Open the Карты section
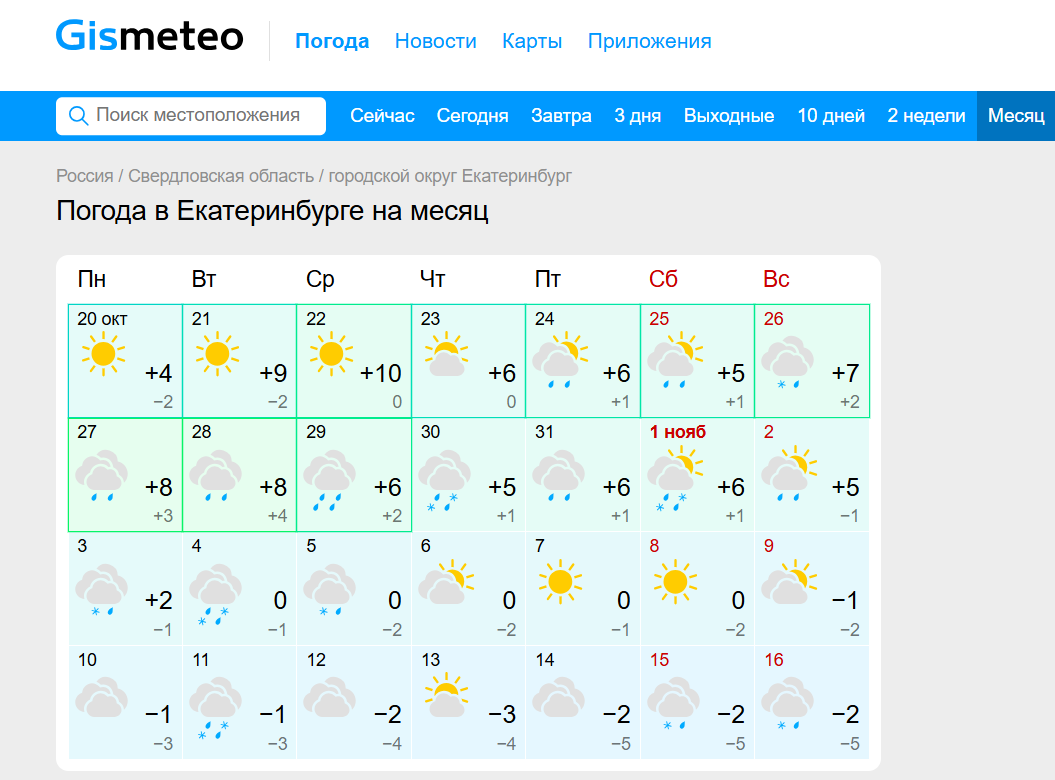Screen dimensions: 1055x780 coord(532,41)
